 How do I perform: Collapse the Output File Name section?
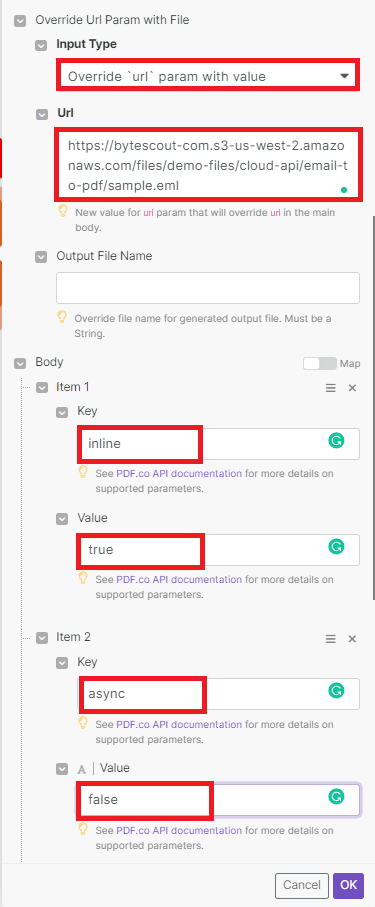pos(41,257)
